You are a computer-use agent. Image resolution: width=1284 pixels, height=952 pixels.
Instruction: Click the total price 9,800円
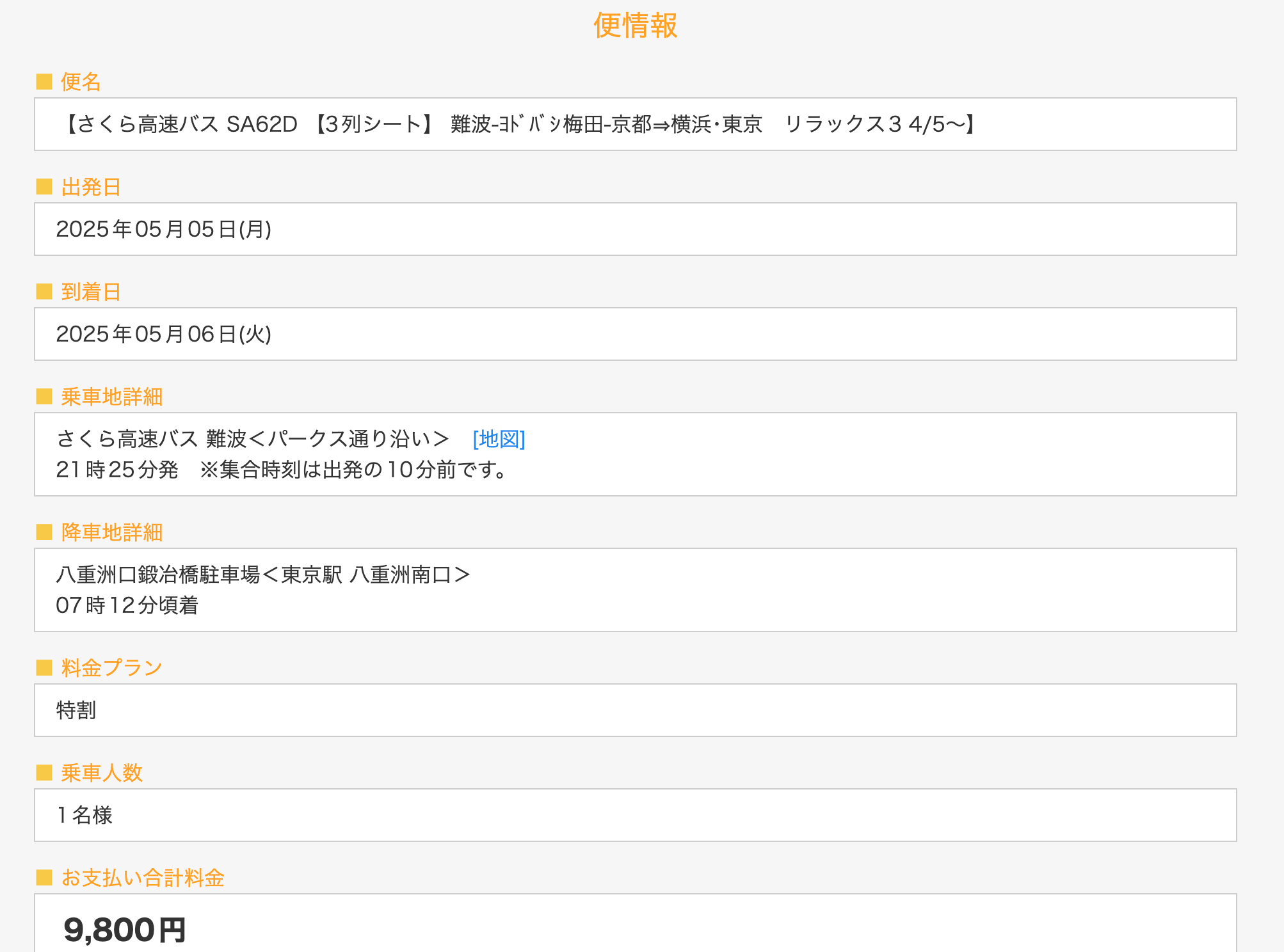pos(125,930)
